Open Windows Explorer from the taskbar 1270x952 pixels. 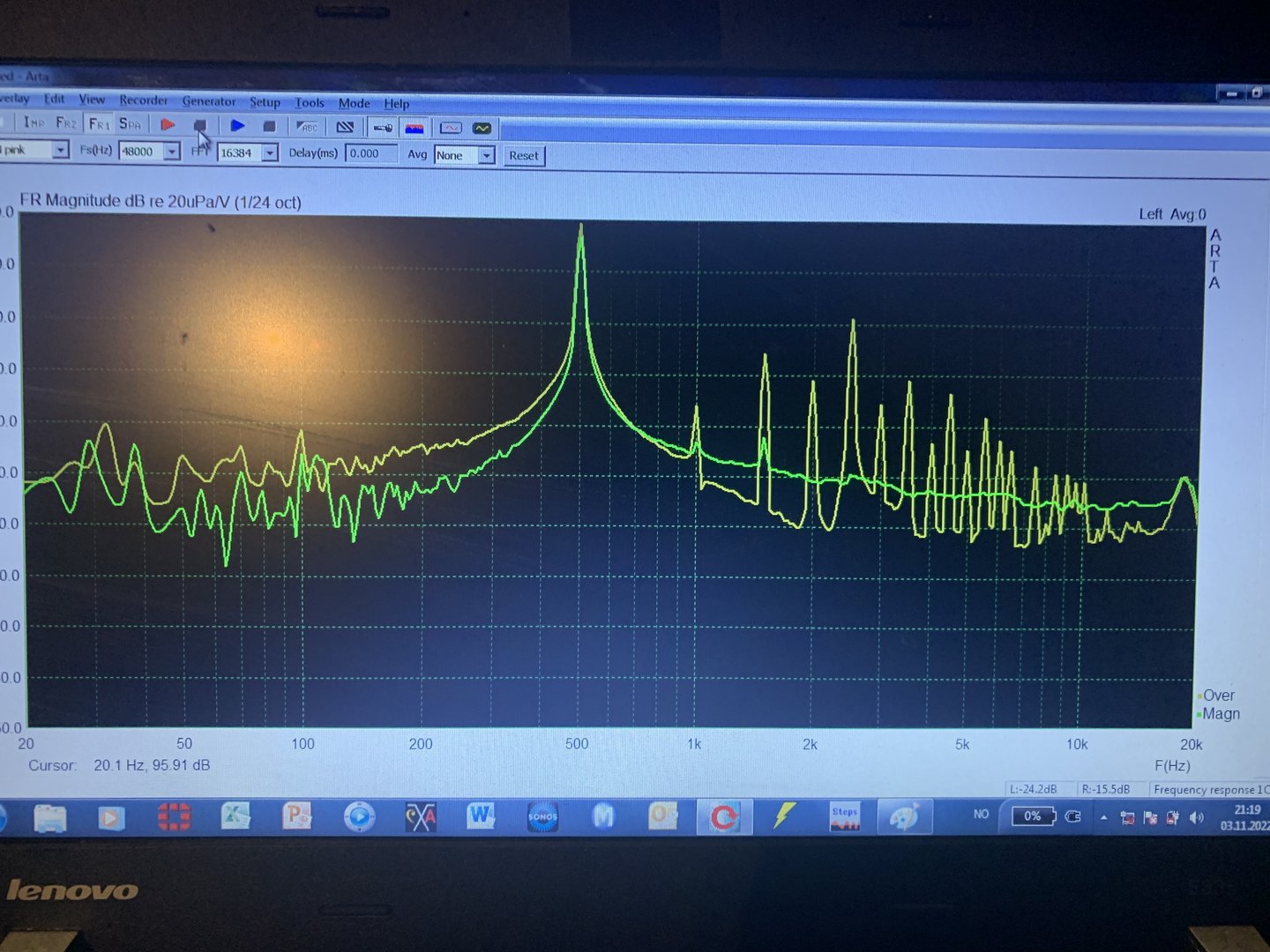(50, 817)
